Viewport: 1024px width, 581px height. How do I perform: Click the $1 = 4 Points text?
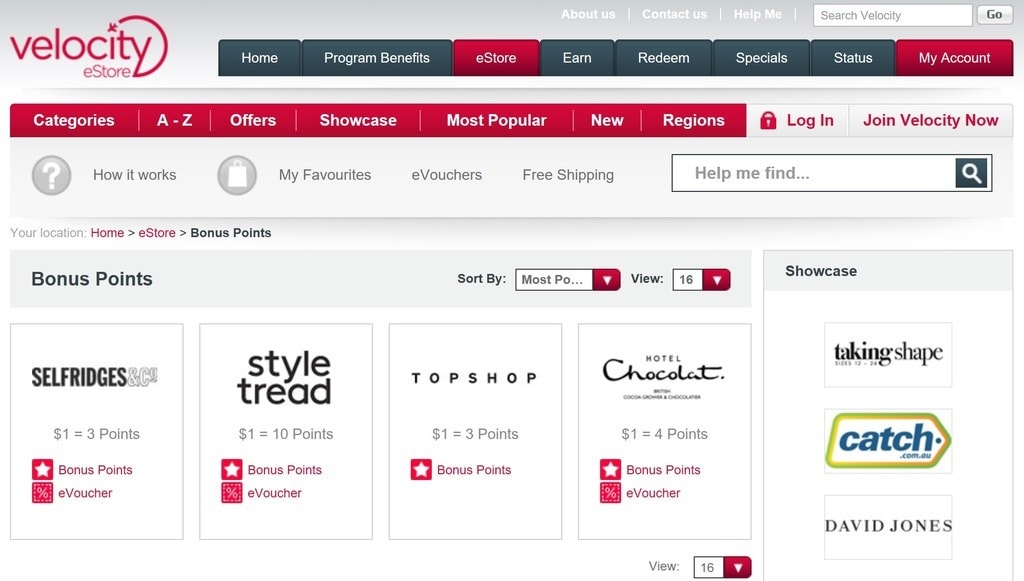665,434
